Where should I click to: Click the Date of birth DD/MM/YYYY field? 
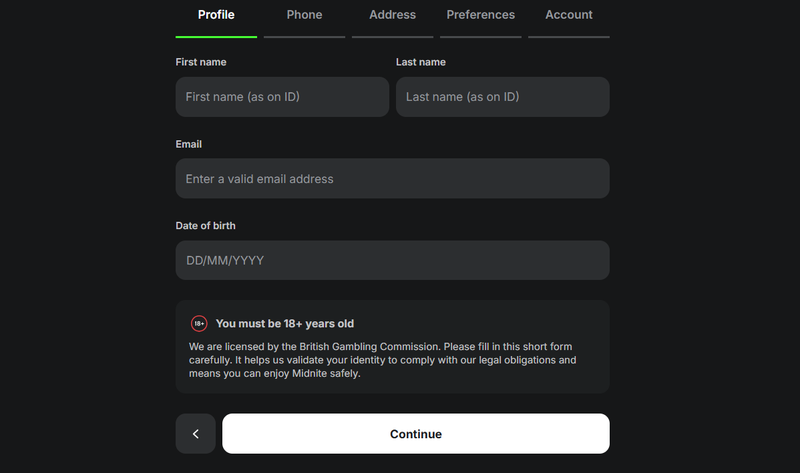pos(392,261)
